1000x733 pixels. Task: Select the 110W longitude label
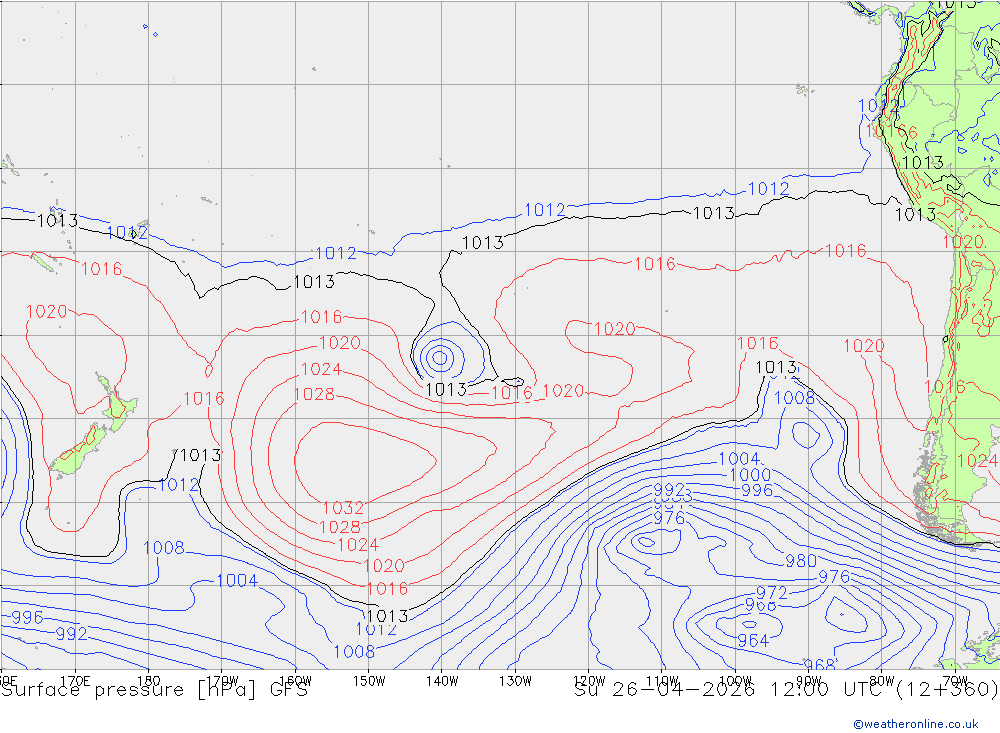tap(662, 681)
